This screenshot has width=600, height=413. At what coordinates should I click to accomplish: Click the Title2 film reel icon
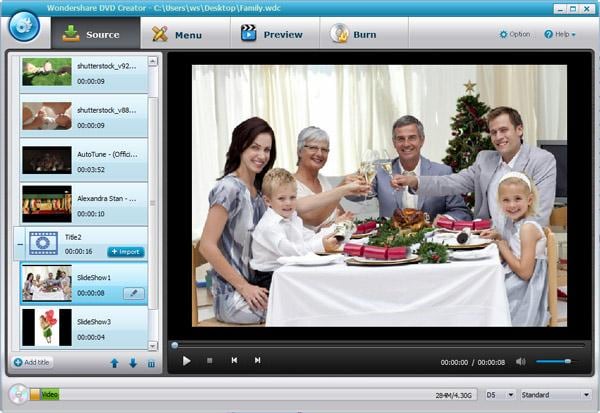click(x=44, y=243)
